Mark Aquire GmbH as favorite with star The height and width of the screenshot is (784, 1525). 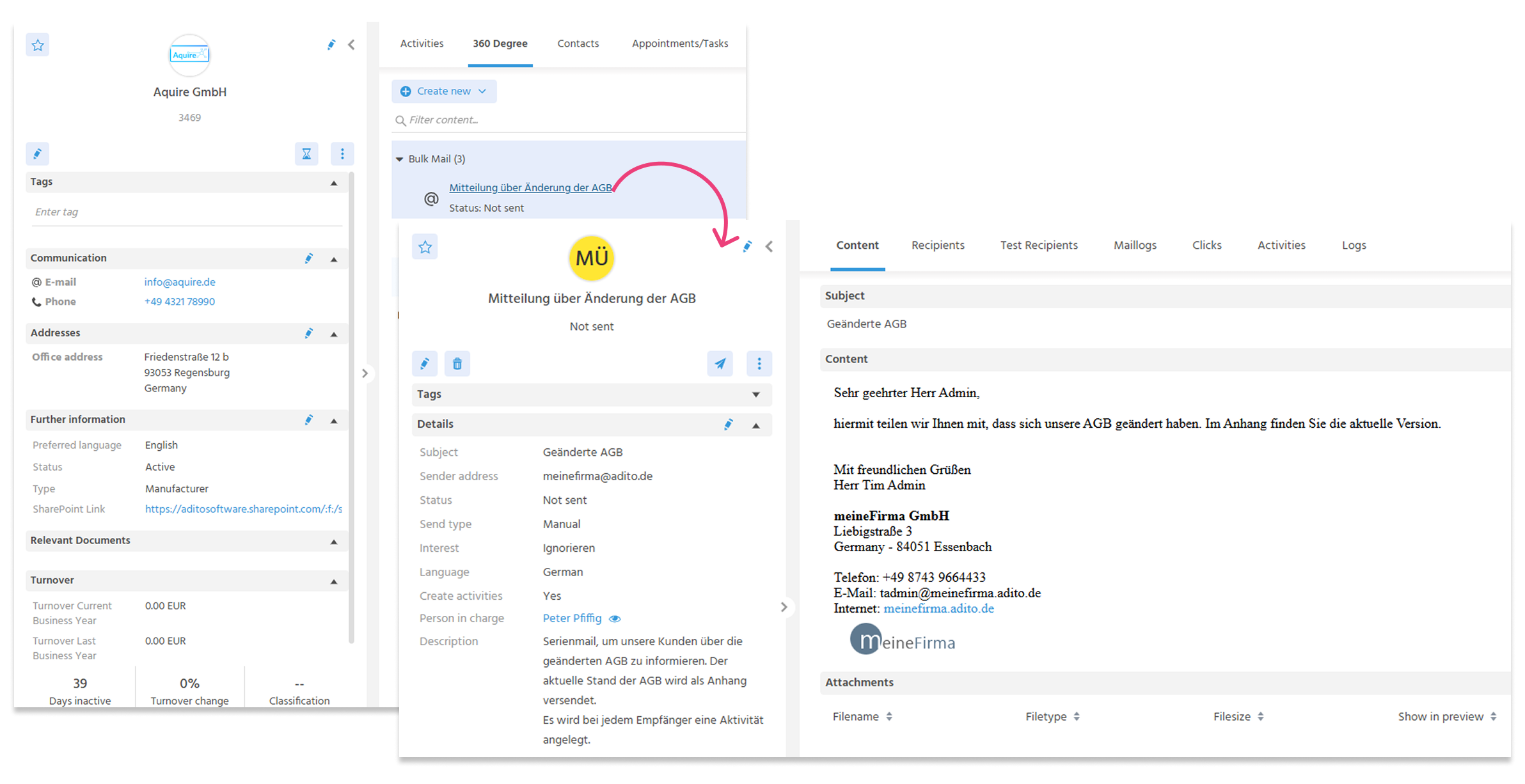click(38, 45)
